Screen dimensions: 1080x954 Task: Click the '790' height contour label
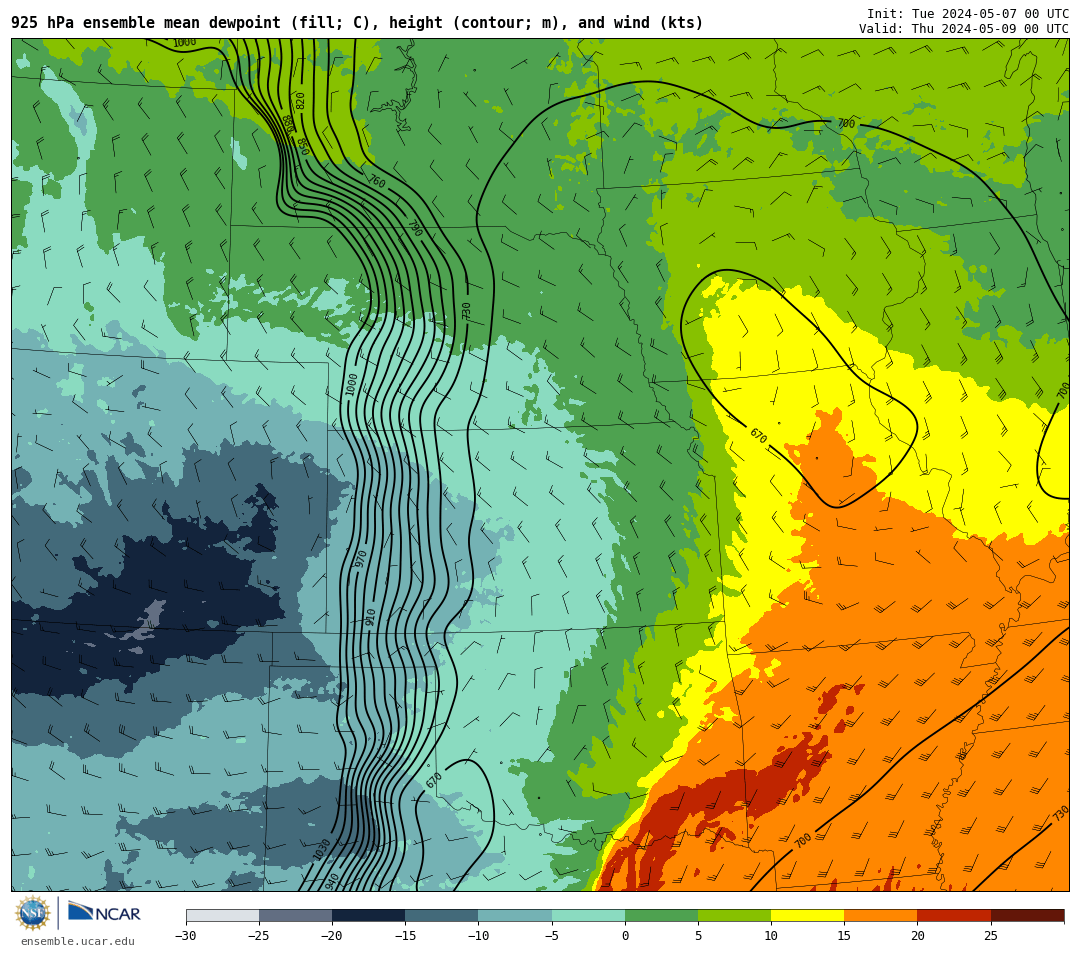415,228
